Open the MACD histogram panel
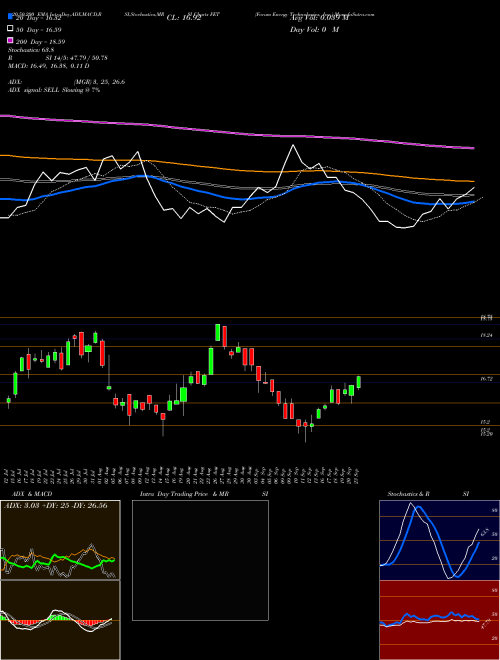The width and height of the screenshot is (500, 660). pyautogui.click(x=60, y=620)
